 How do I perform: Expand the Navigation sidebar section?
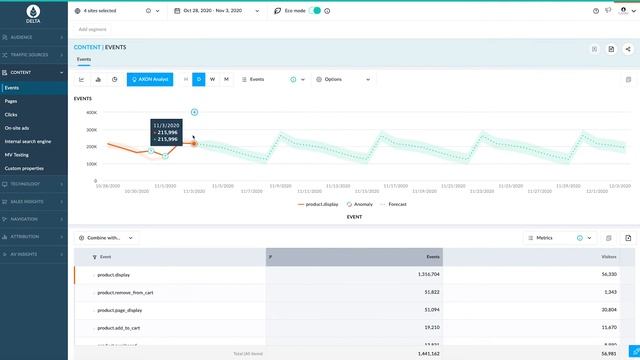[x=34, y=219]
